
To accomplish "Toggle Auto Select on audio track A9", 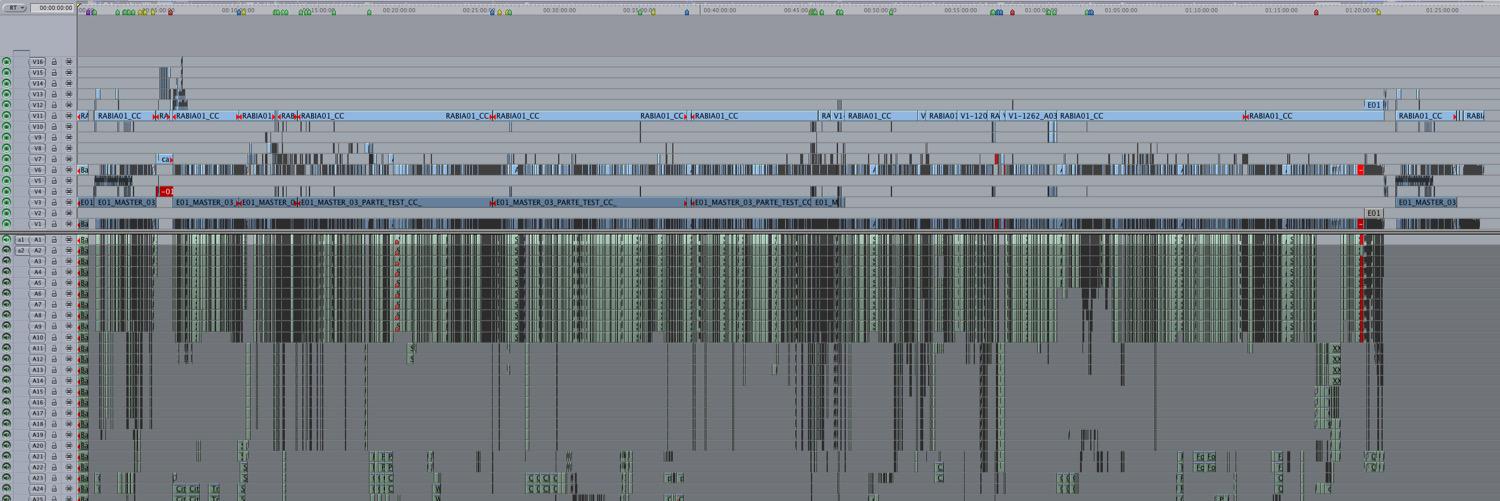I will [69, 327].
